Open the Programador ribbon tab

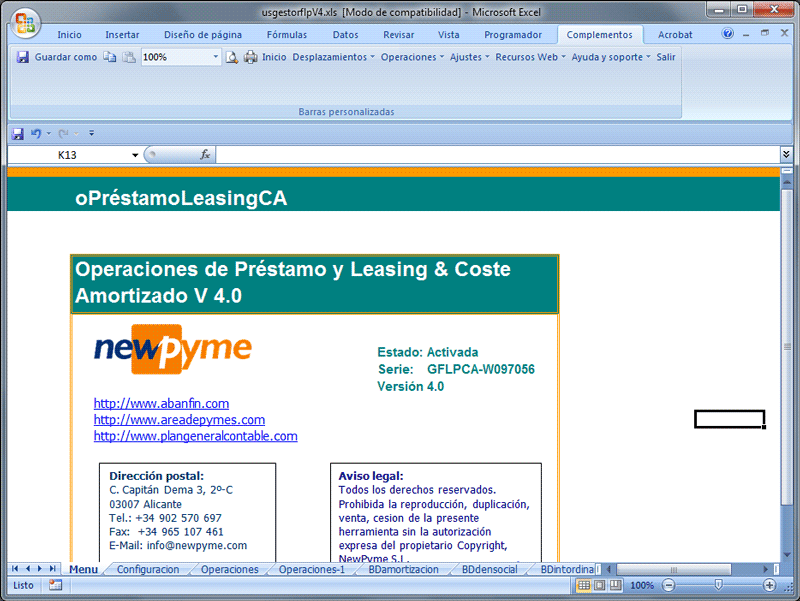point(513,35)
